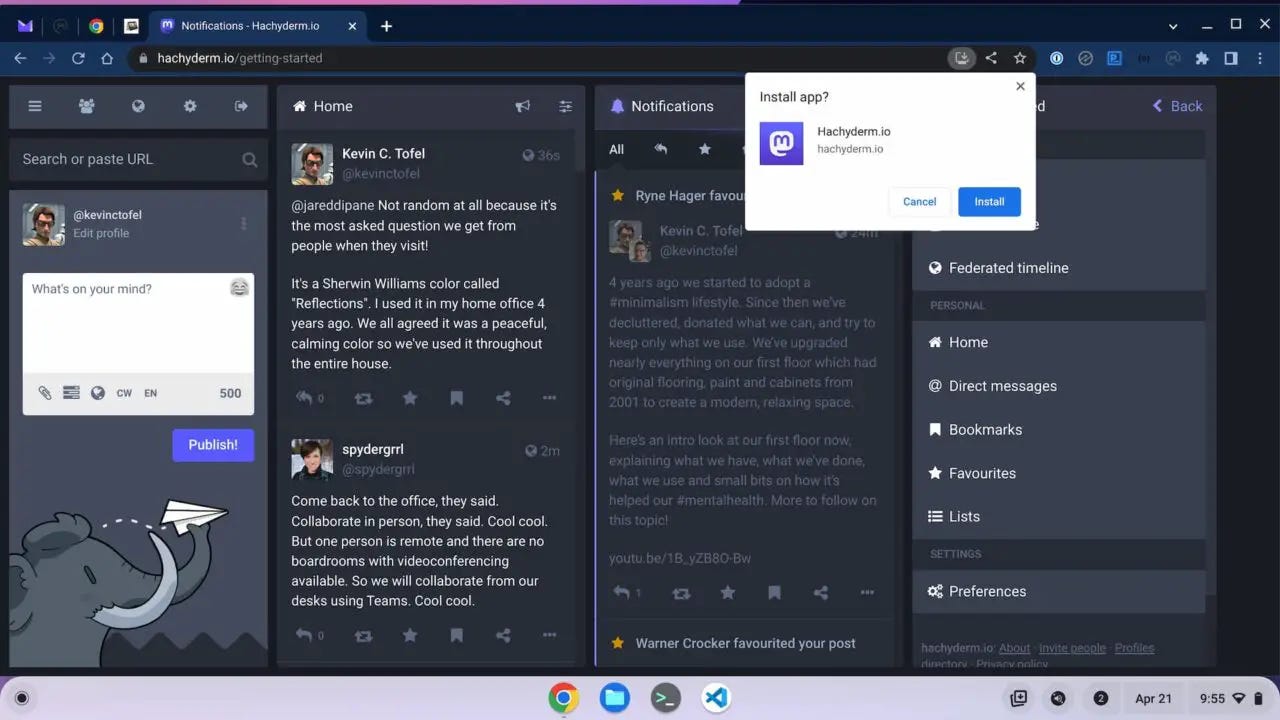
Task: Open Lists from navigation
Action: click(x=1058, y=517)
